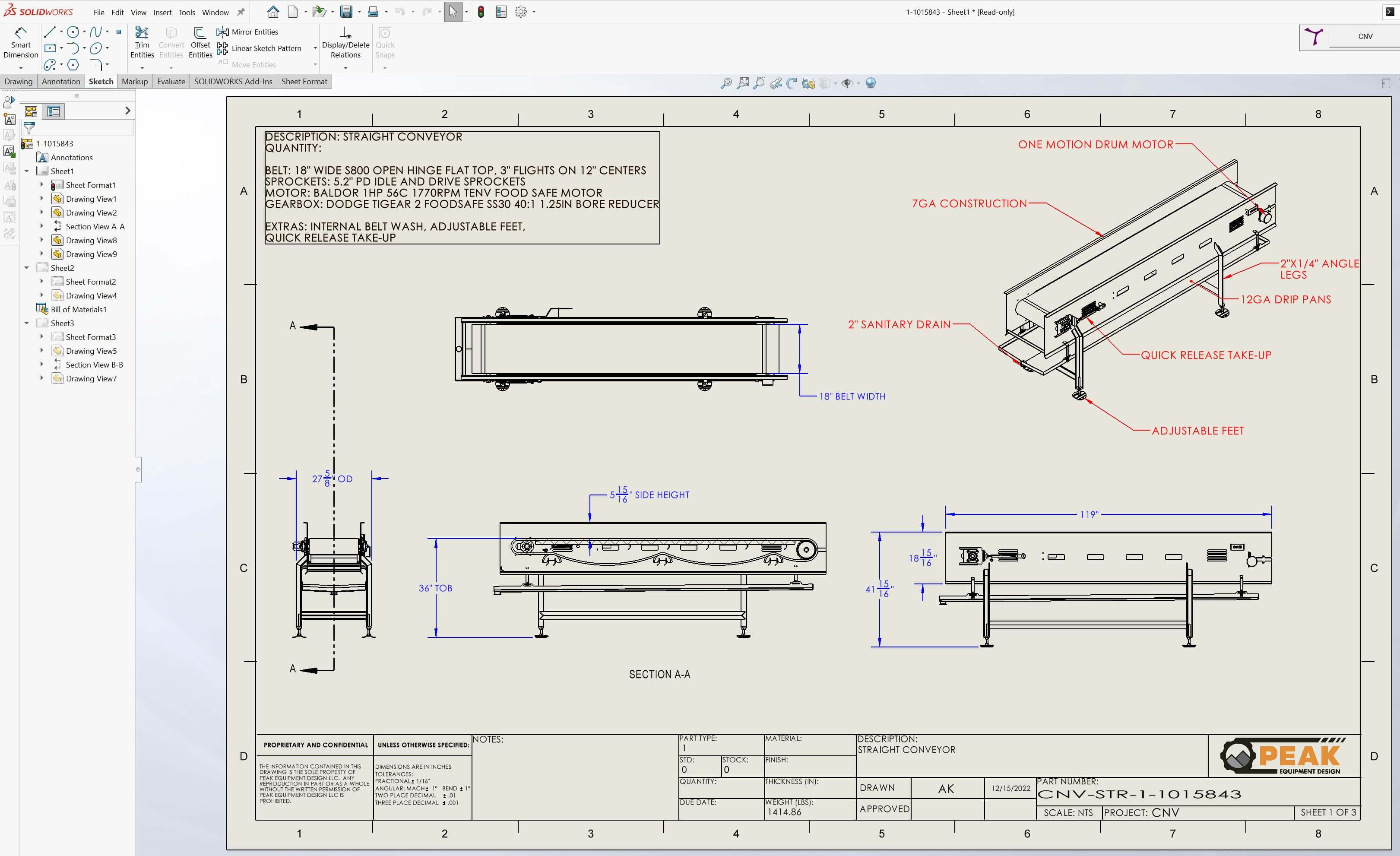Open the Annotation ribbon tab
The width and height of the screenshot is (1400, 856).
(61, 81)
